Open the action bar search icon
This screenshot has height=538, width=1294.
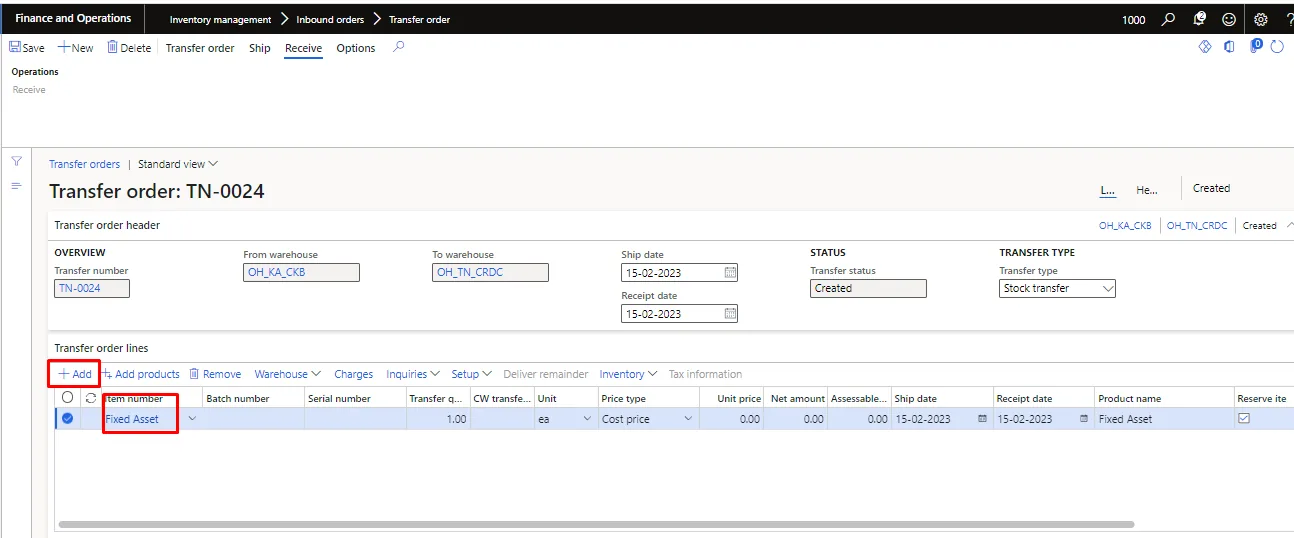click(x=399, y=47)
